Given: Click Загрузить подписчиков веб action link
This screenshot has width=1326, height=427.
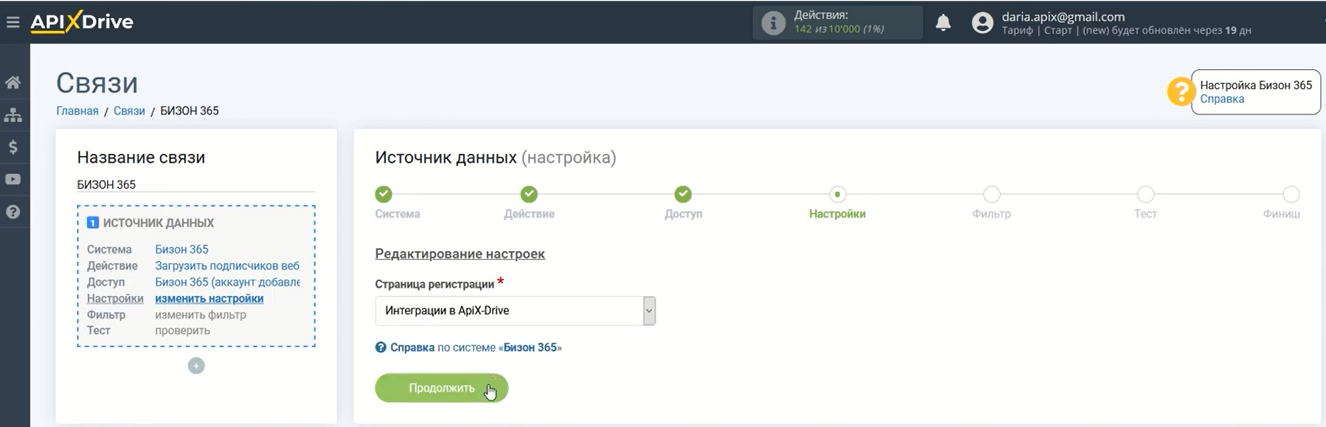Looking at the screenshot, I should tap(227, 266).
